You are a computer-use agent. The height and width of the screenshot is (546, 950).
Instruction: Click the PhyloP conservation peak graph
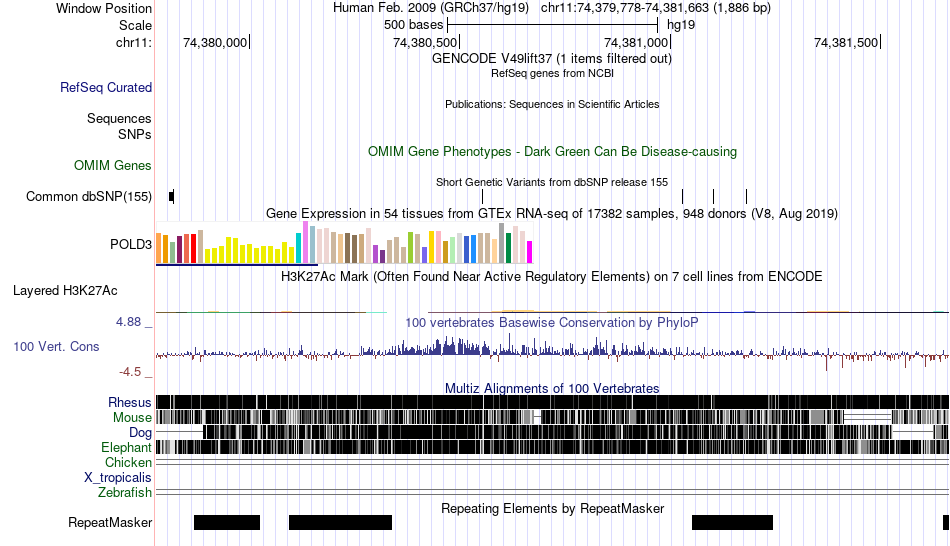552,353
